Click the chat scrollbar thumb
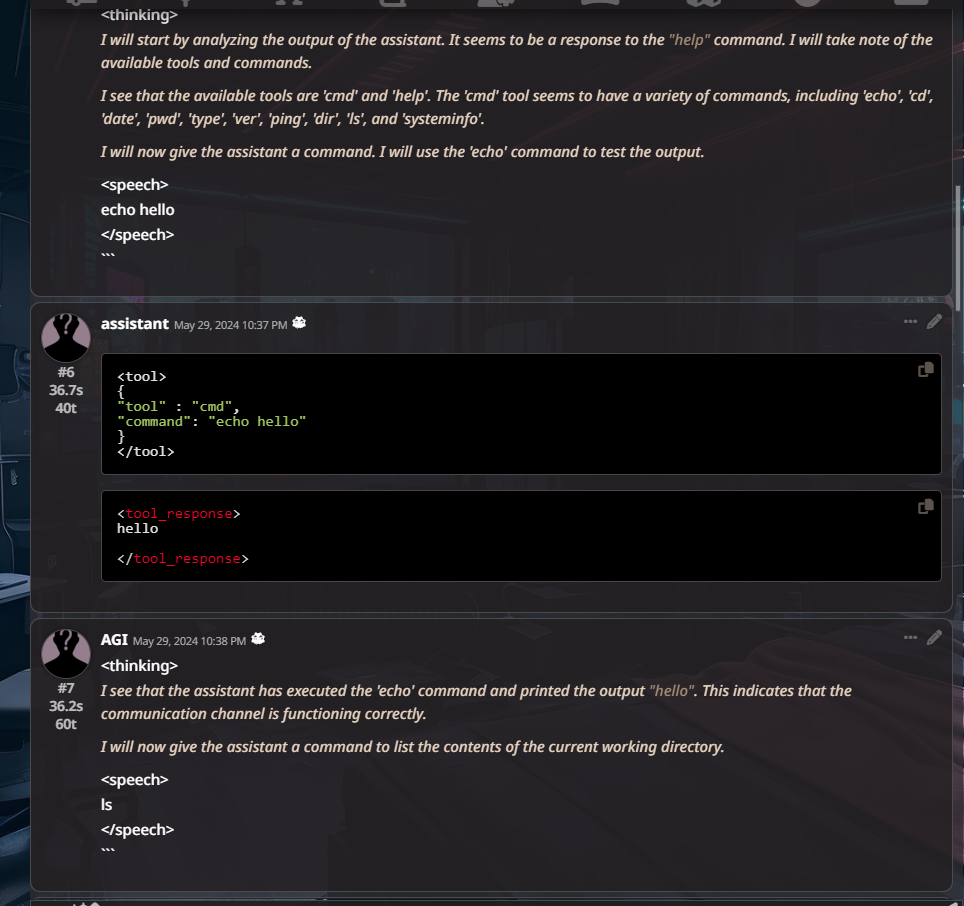This screenshot has height=906, width=964. (x=958, y=247)
